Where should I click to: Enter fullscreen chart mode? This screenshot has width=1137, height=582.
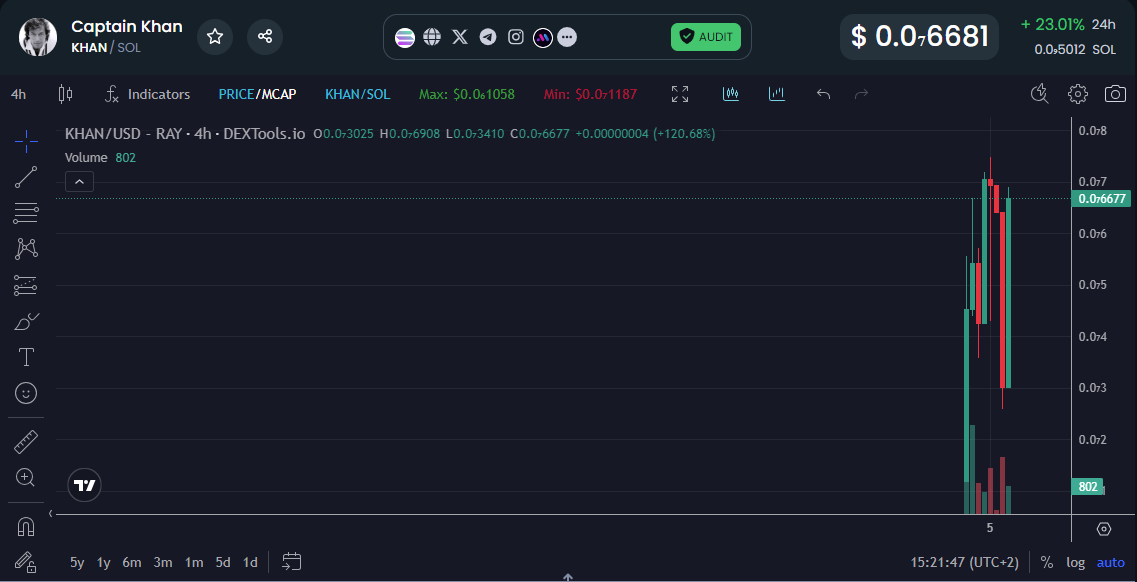coord(679,94)
